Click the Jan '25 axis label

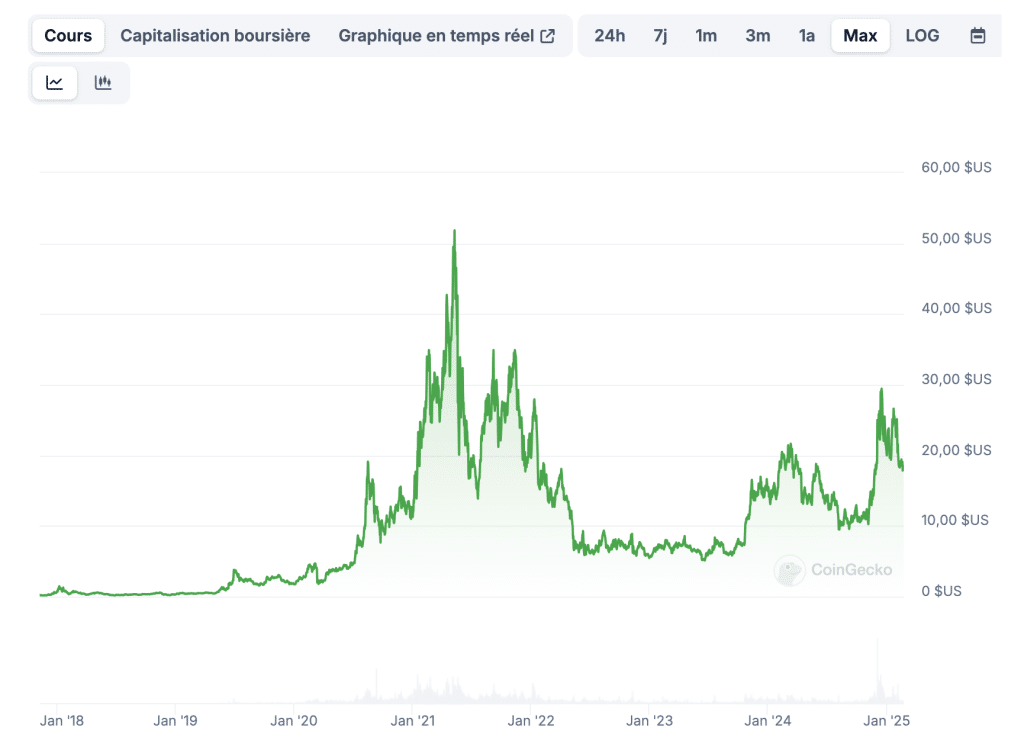[x=886, y=721]
